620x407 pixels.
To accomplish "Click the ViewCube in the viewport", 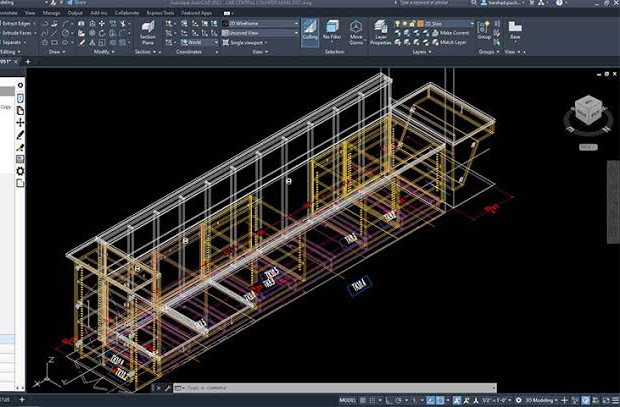I will 589,112.
